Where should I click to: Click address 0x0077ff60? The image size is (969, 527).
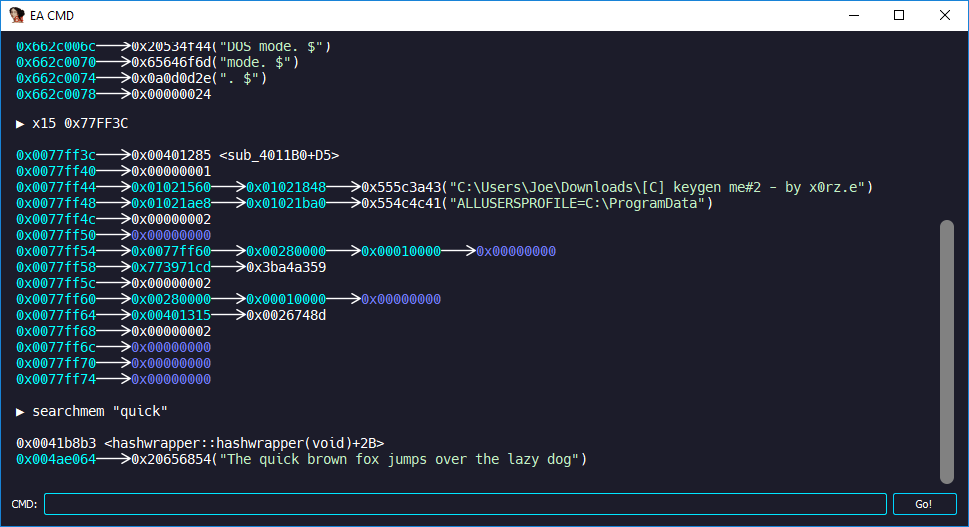point(56,300)
